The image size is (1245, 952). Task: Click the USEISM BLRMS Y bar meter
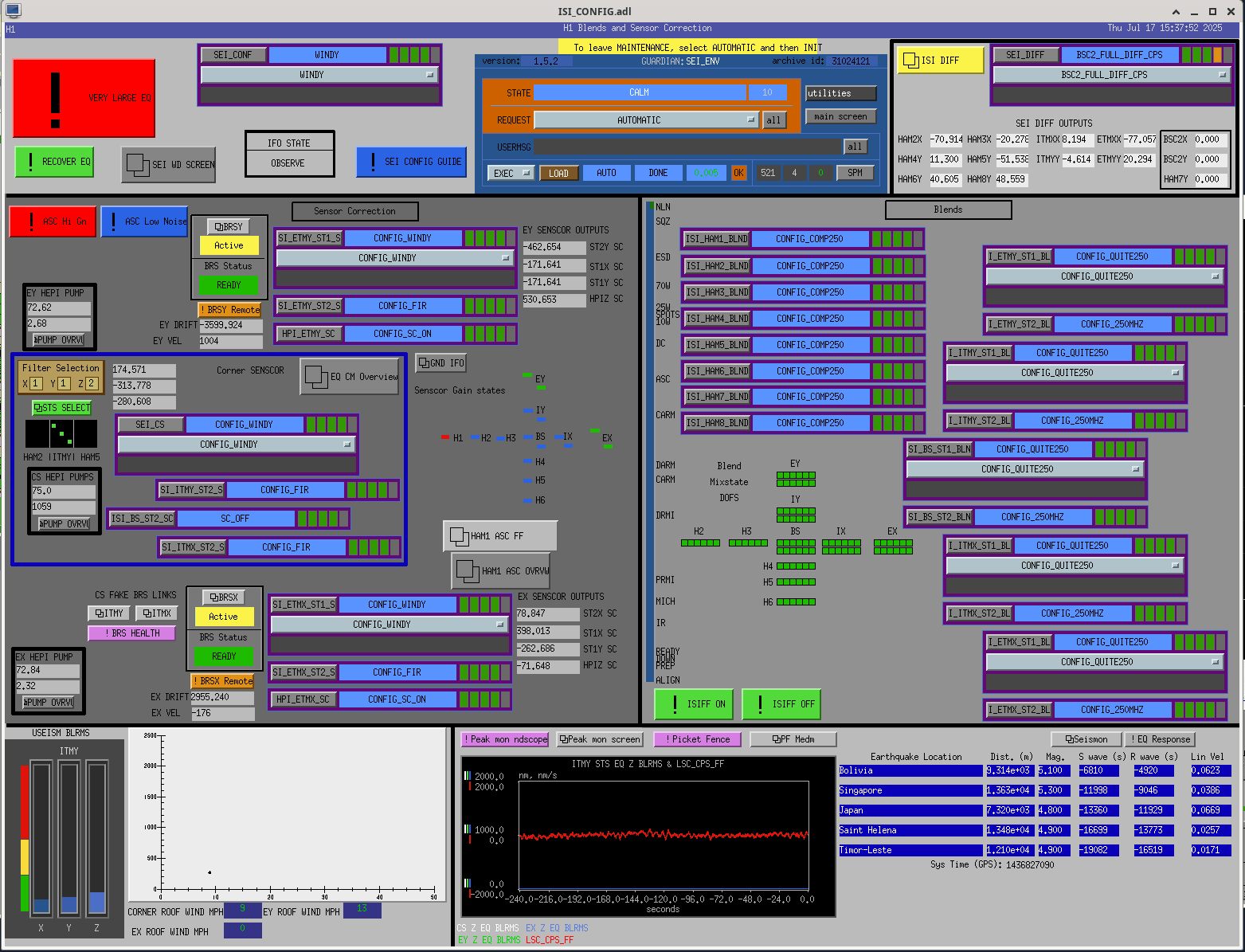[69, 837]
